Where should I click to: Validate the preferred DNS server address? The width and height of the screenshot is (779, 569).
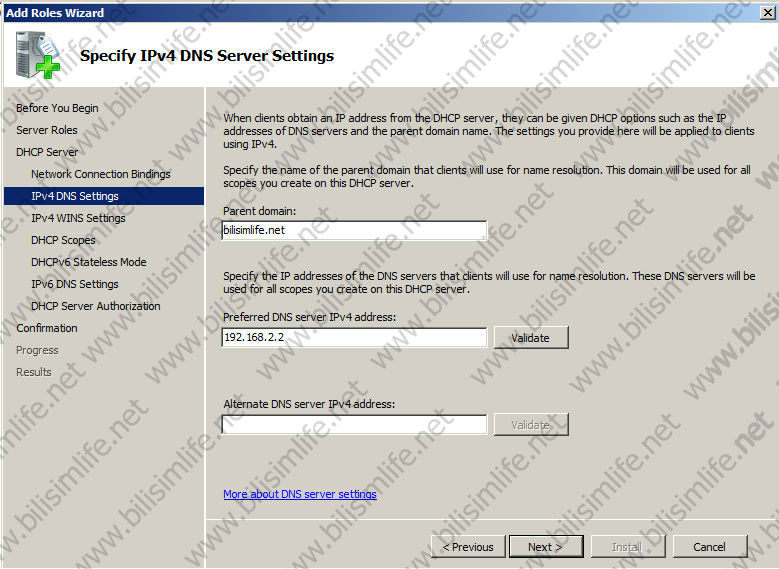tap(531, 337)
